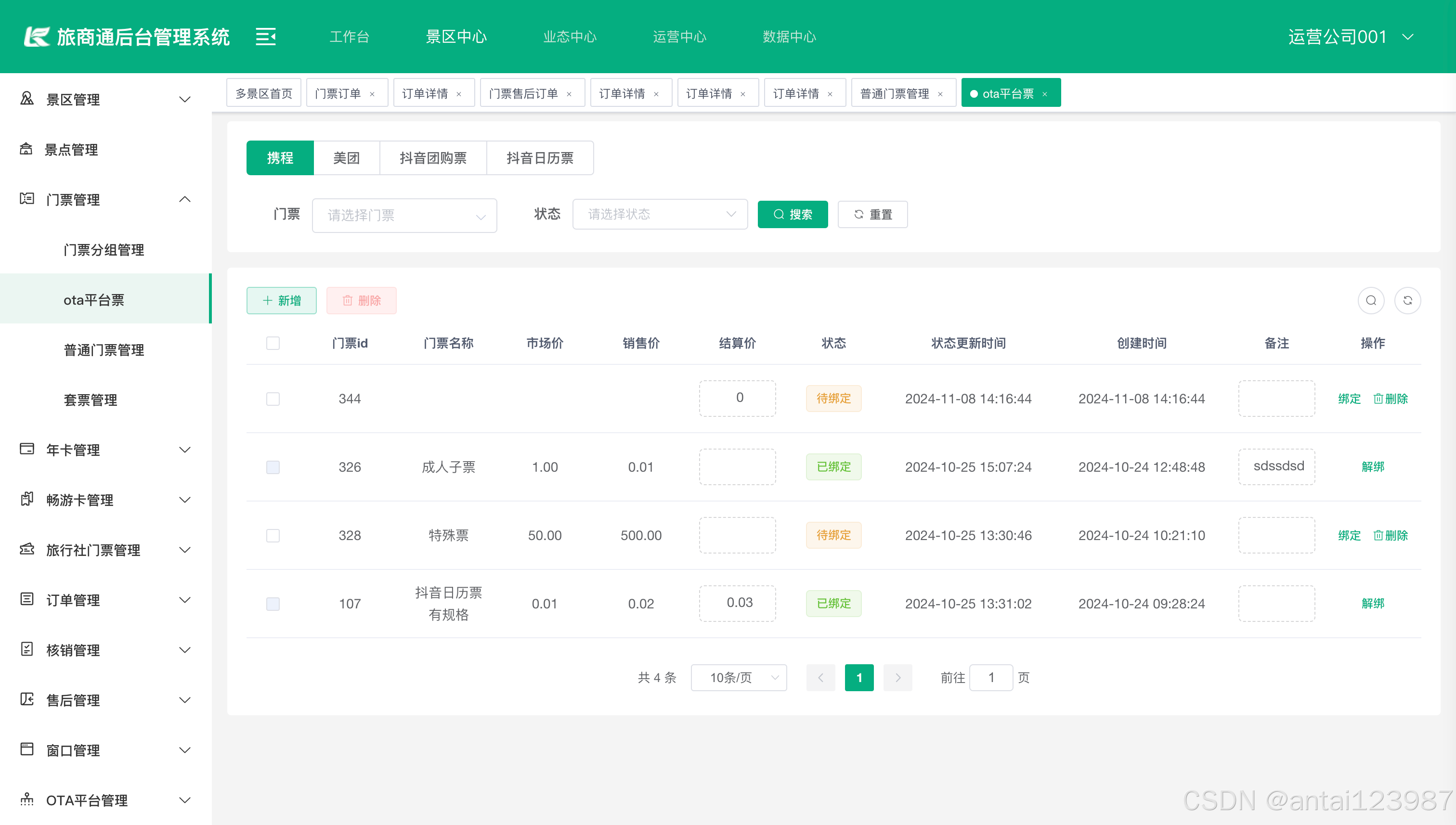
Task: Open the 请选择门票 dropdown
Action: point(404,215)
